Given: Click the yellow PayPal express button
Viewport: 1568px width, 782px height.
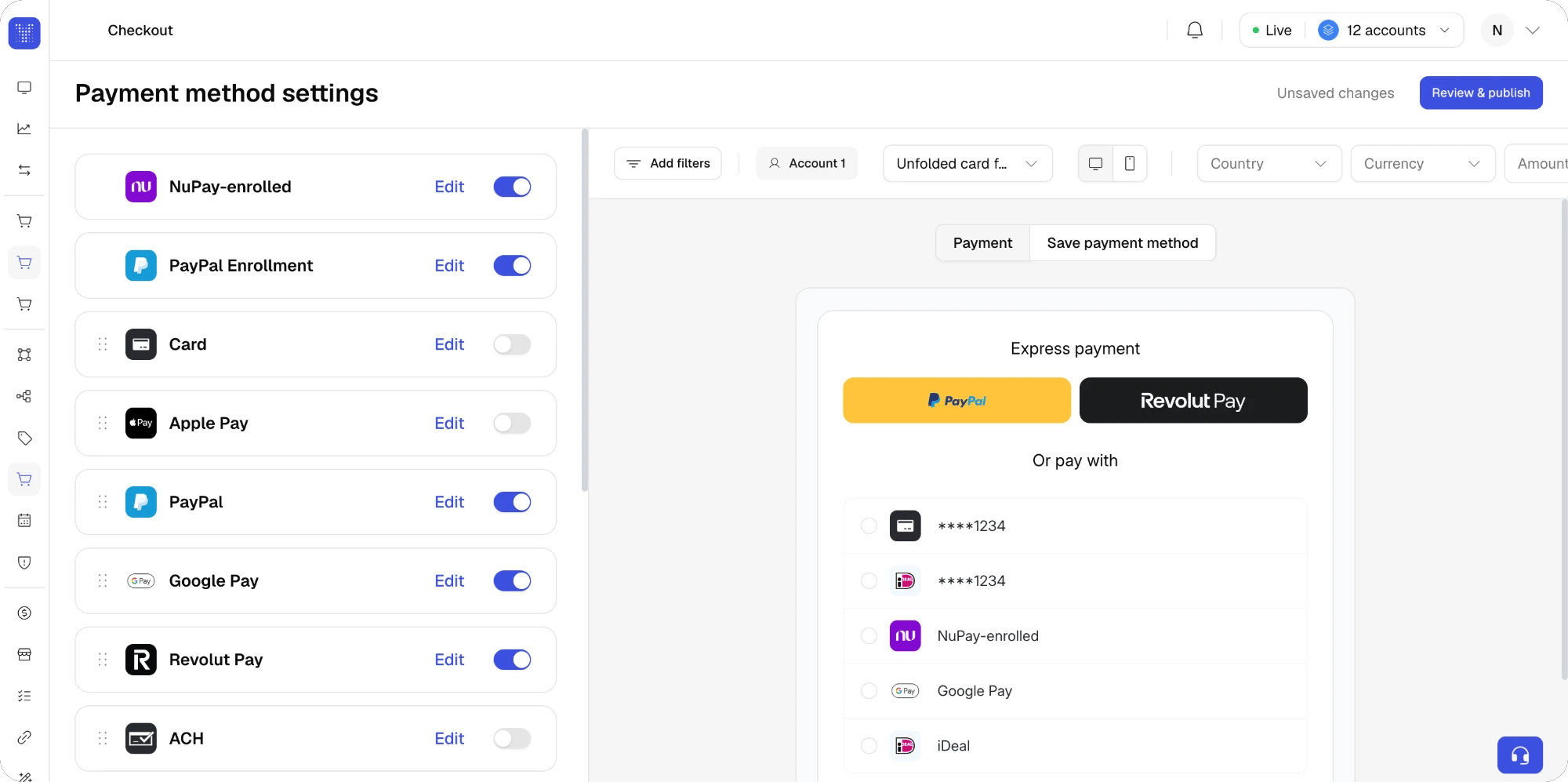Looking at the screenshot, I should coord(956,401).
